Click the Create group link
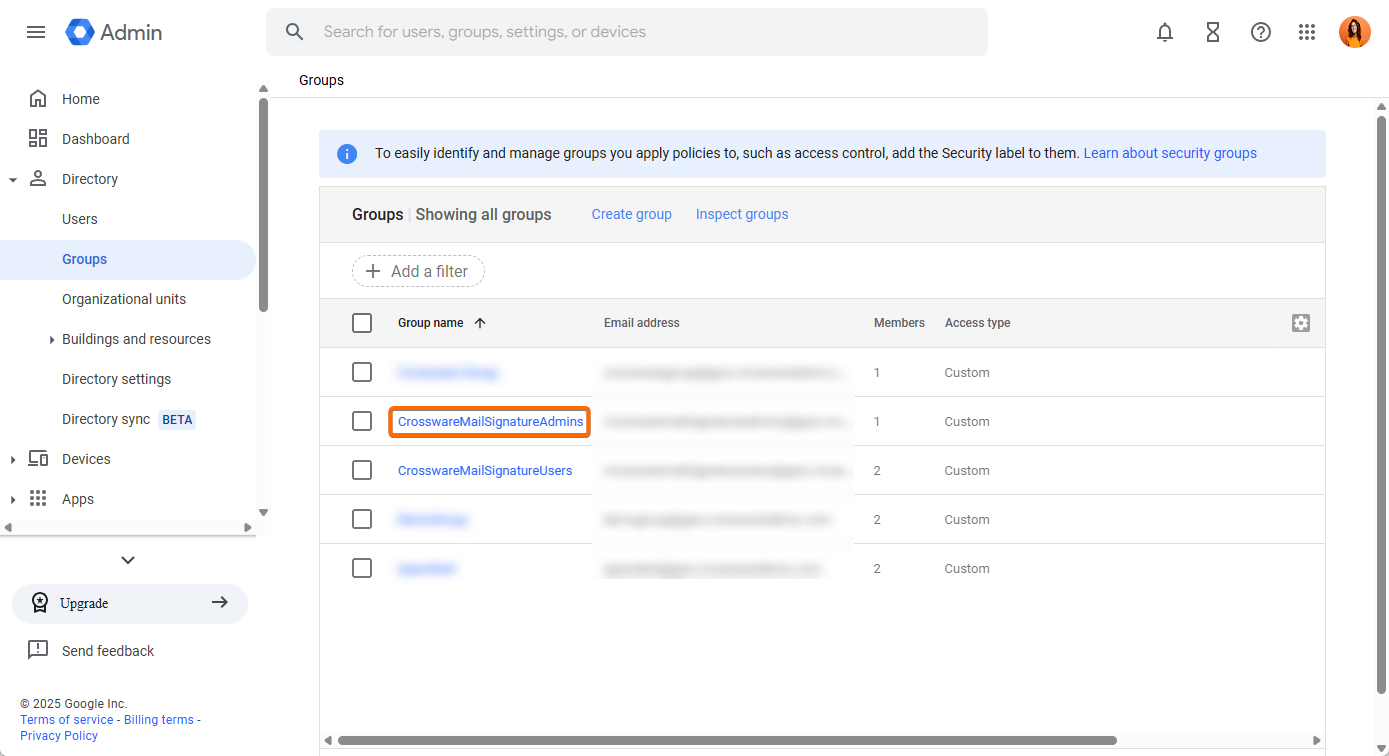Viewport: 1389px width, 756px height. click(631, 214)
